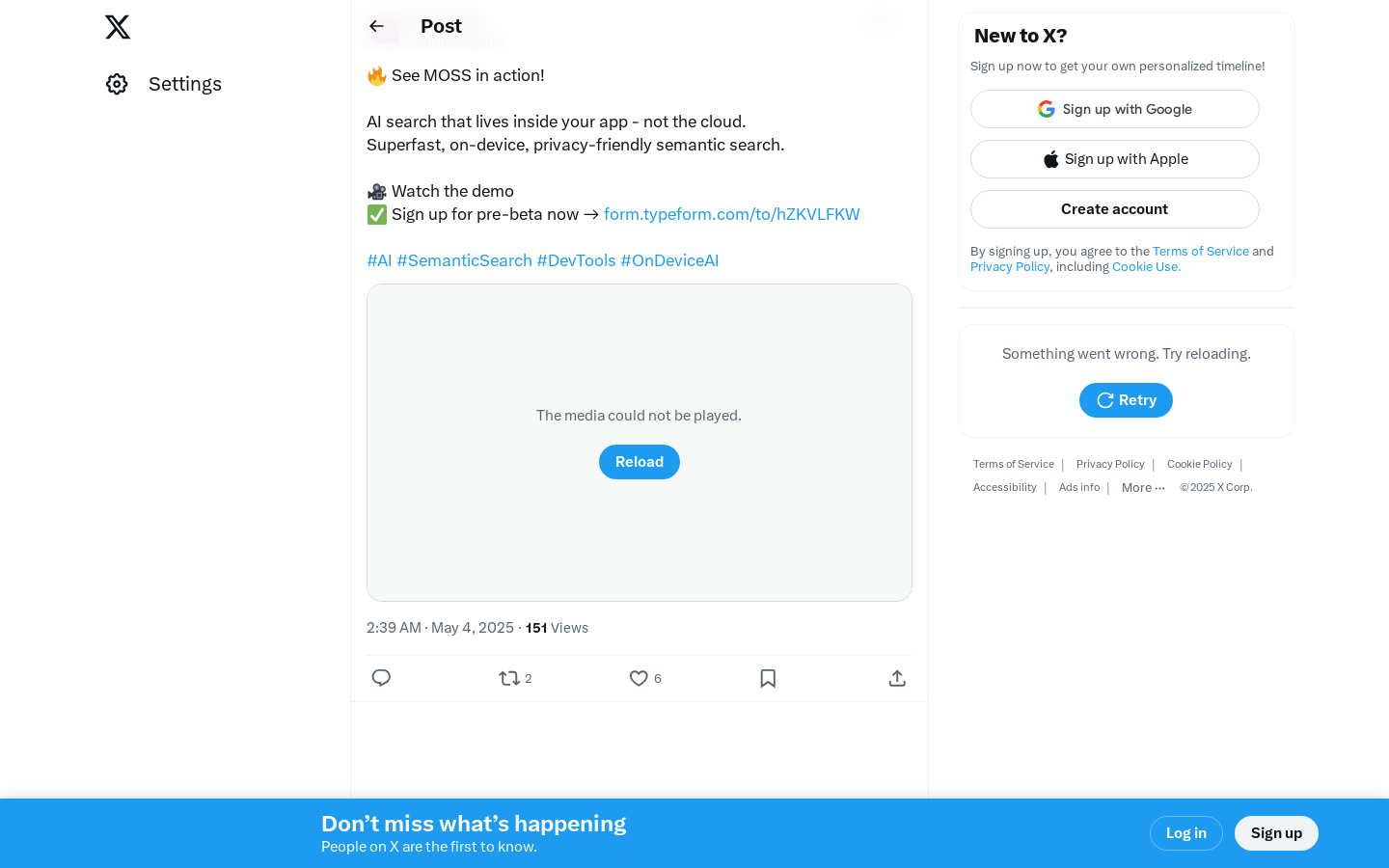Open the #OnDeviceAI hashtag
1389x868 pixels.
(x=669, y=260)
